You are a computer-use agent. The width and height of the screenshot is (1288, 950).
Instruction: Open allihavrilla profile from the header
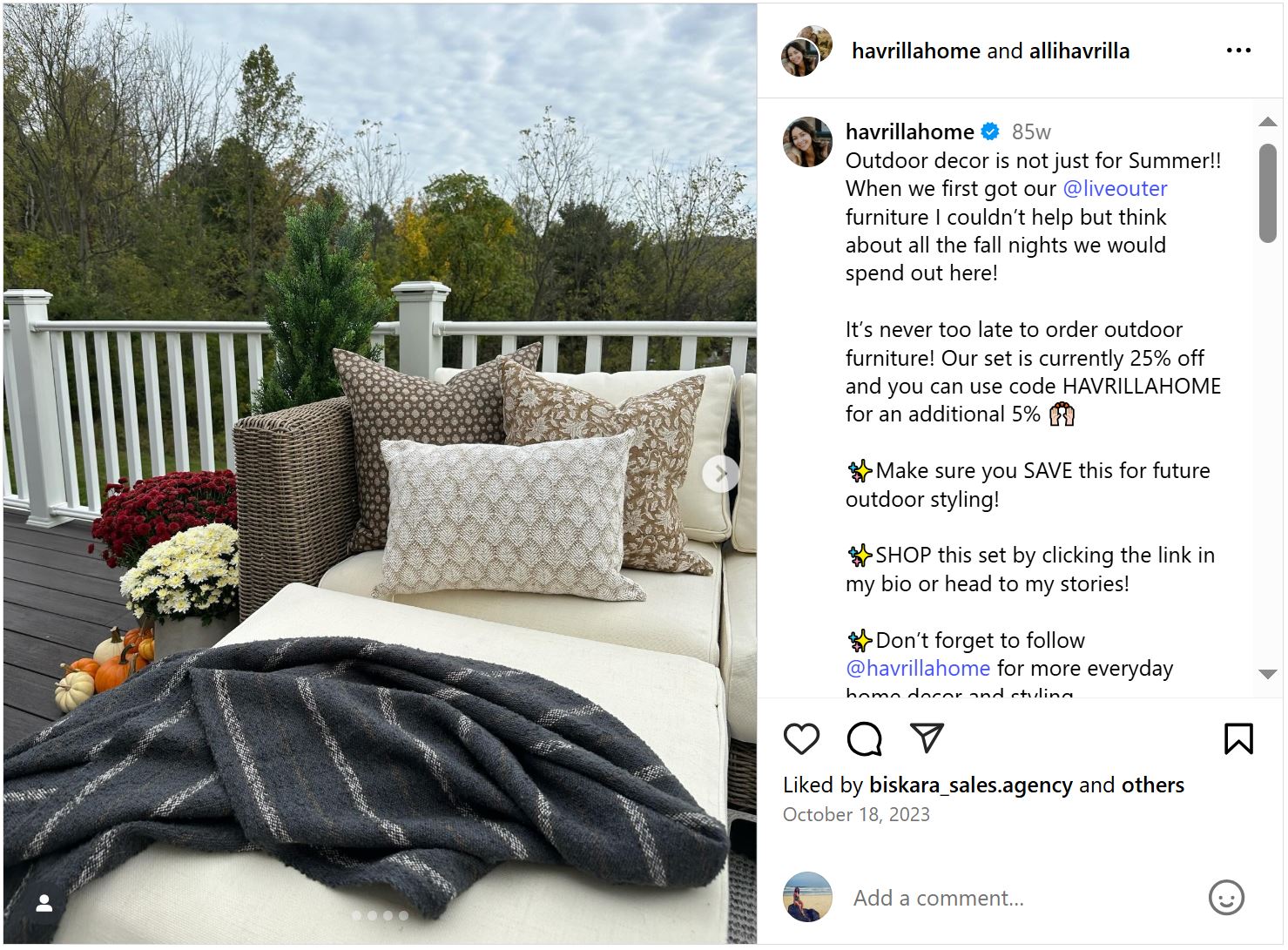(x=1079, y=51)
